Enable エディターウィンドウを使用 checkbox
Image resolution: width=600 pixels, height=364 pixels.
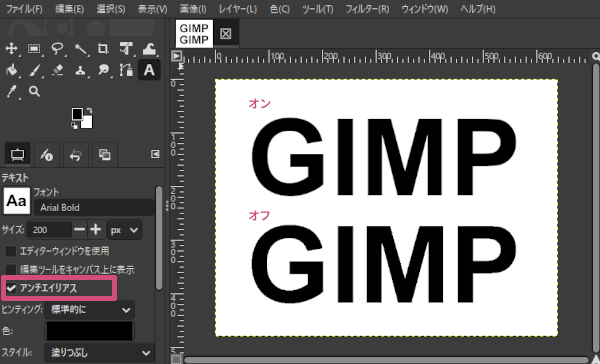pyautogui.click(x=11, y=251)
